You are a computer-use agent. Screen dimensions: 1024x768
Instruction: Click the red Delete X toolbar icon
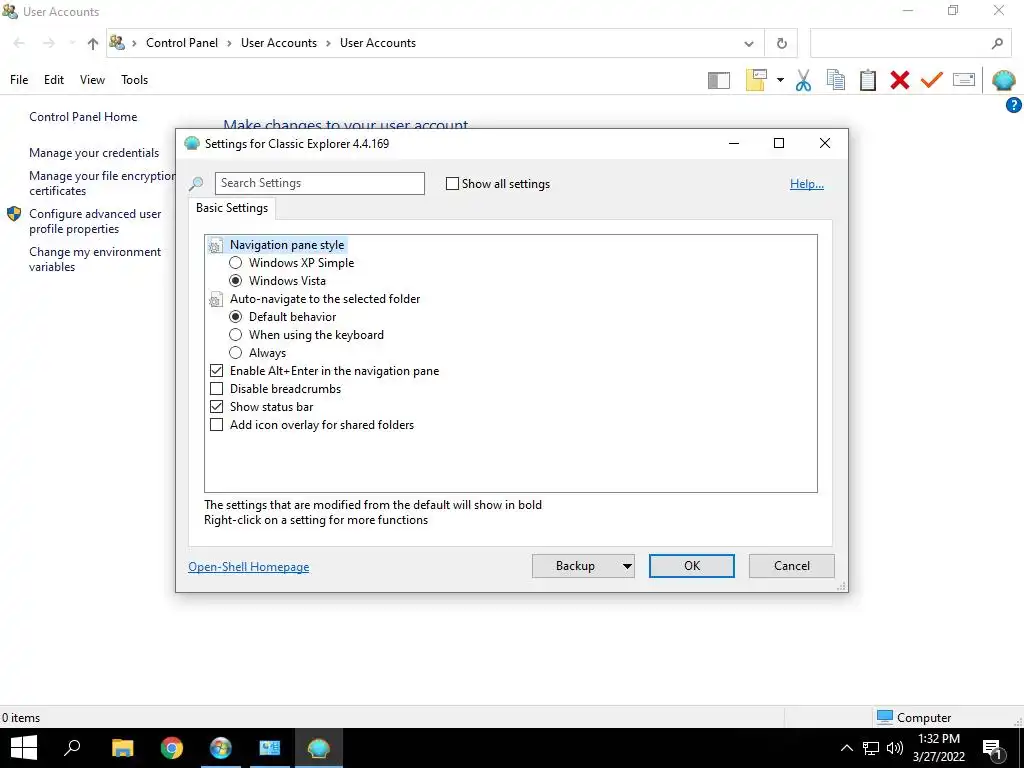point(899,80)
